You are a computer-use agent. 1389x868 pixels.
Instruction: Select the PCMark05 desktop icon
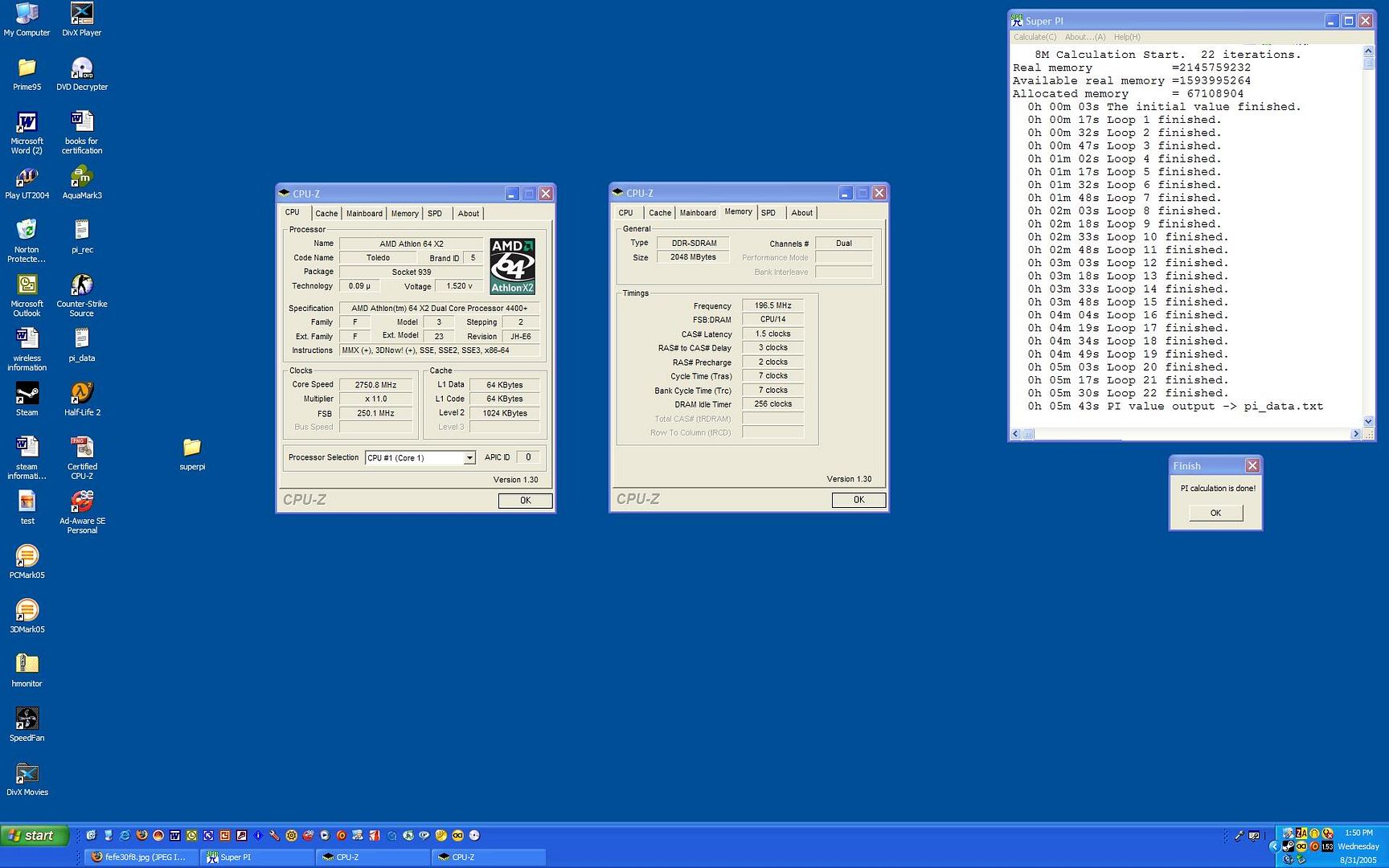[27, 562]
